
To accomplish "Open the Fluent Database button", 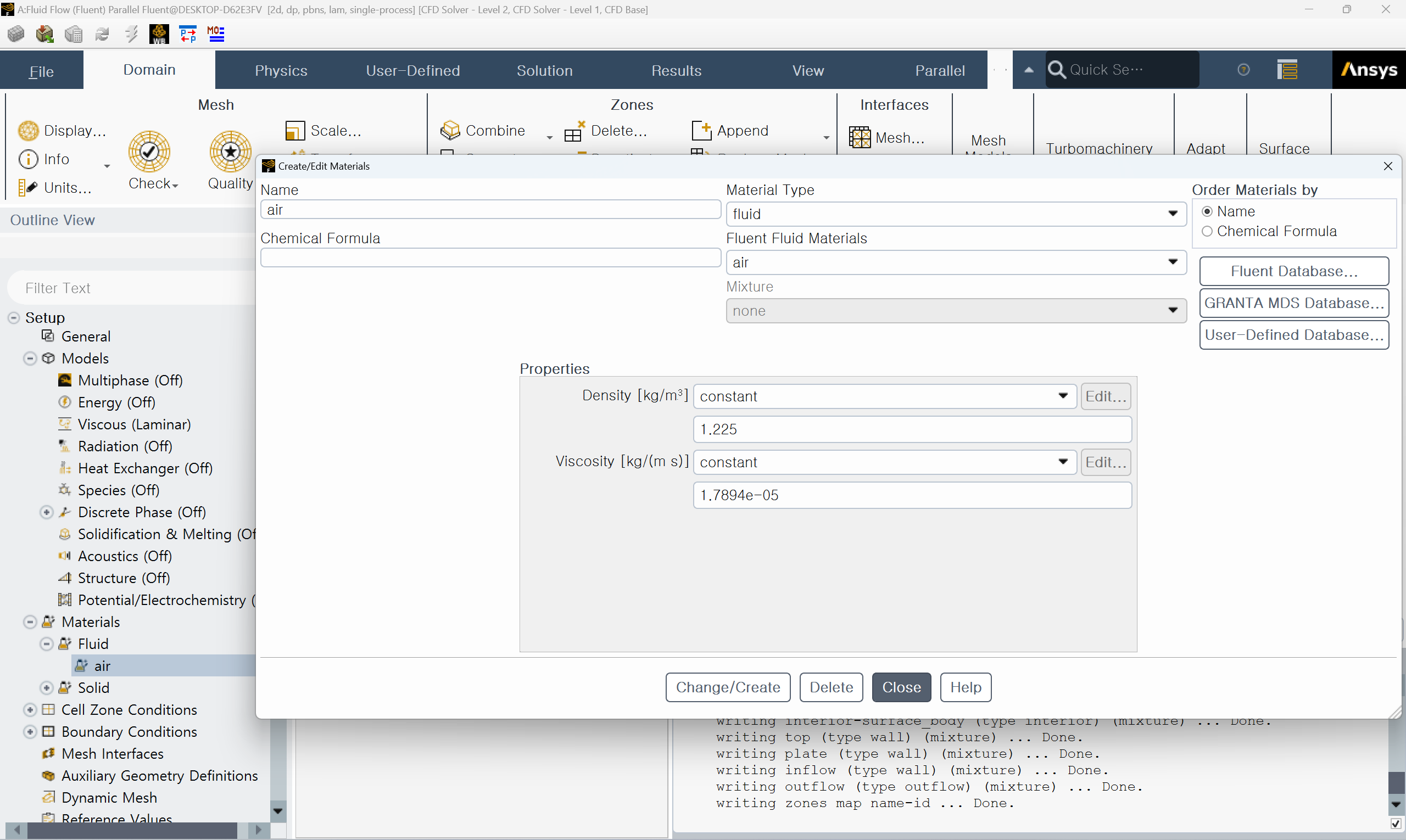I will [1294, 271].
